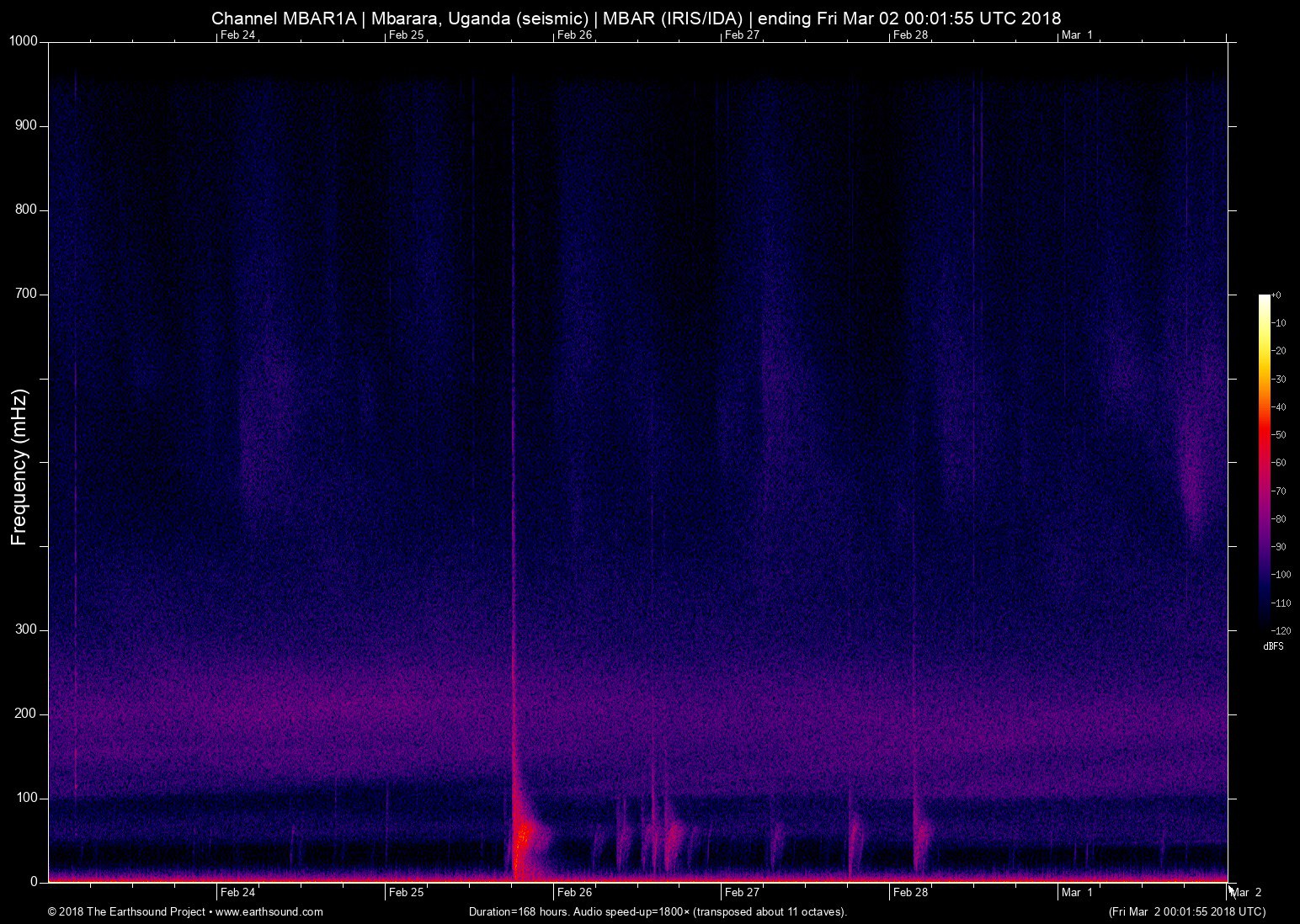Select the 1000 tick label on the frequency axis
The height and width of the screenshot is (924, 1300).
pyautogui.click(x=24, y=41)
